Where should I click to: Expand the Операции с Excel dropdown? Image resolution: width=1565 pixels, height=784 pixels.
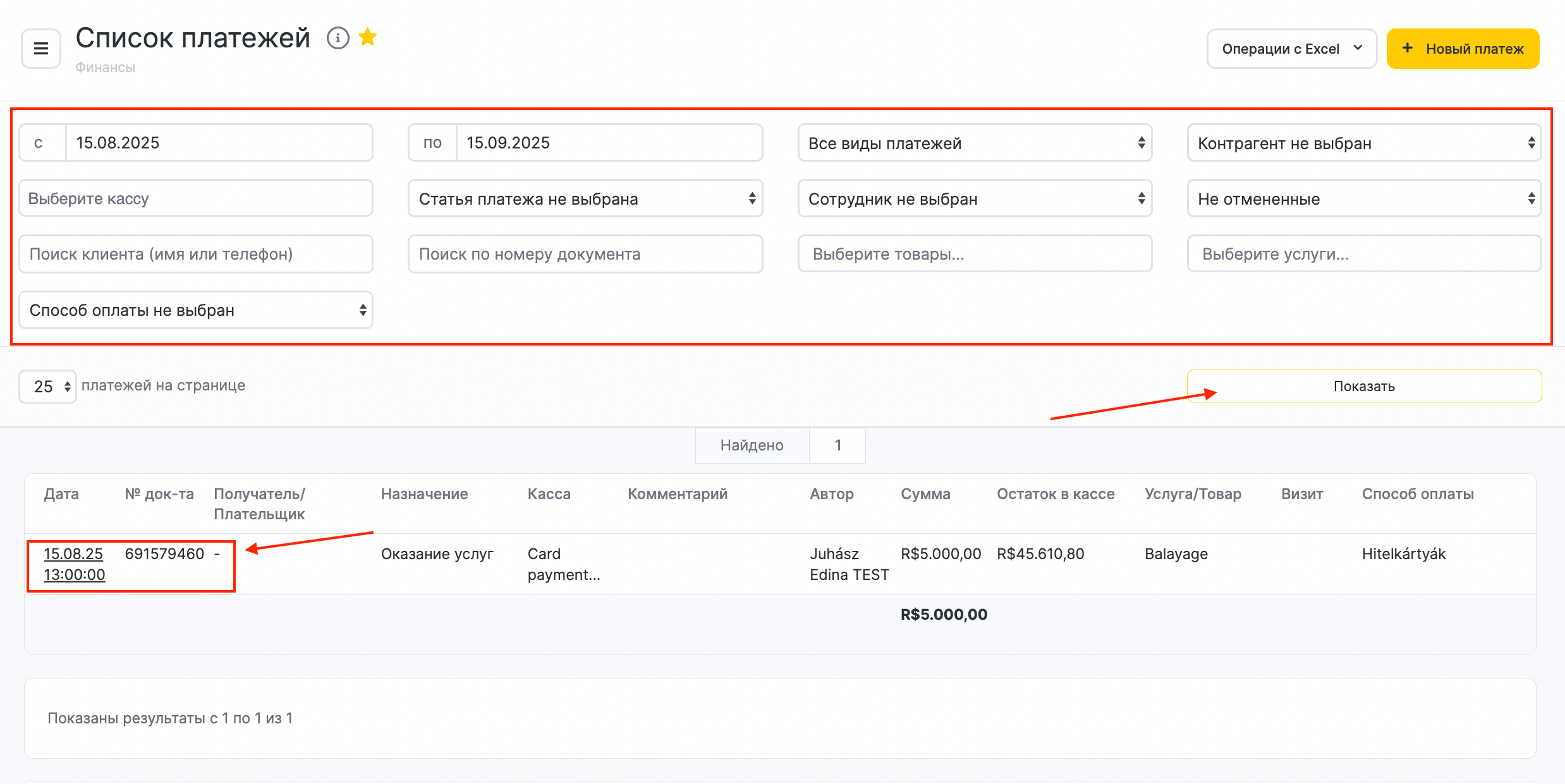(x=1291, y=49)
